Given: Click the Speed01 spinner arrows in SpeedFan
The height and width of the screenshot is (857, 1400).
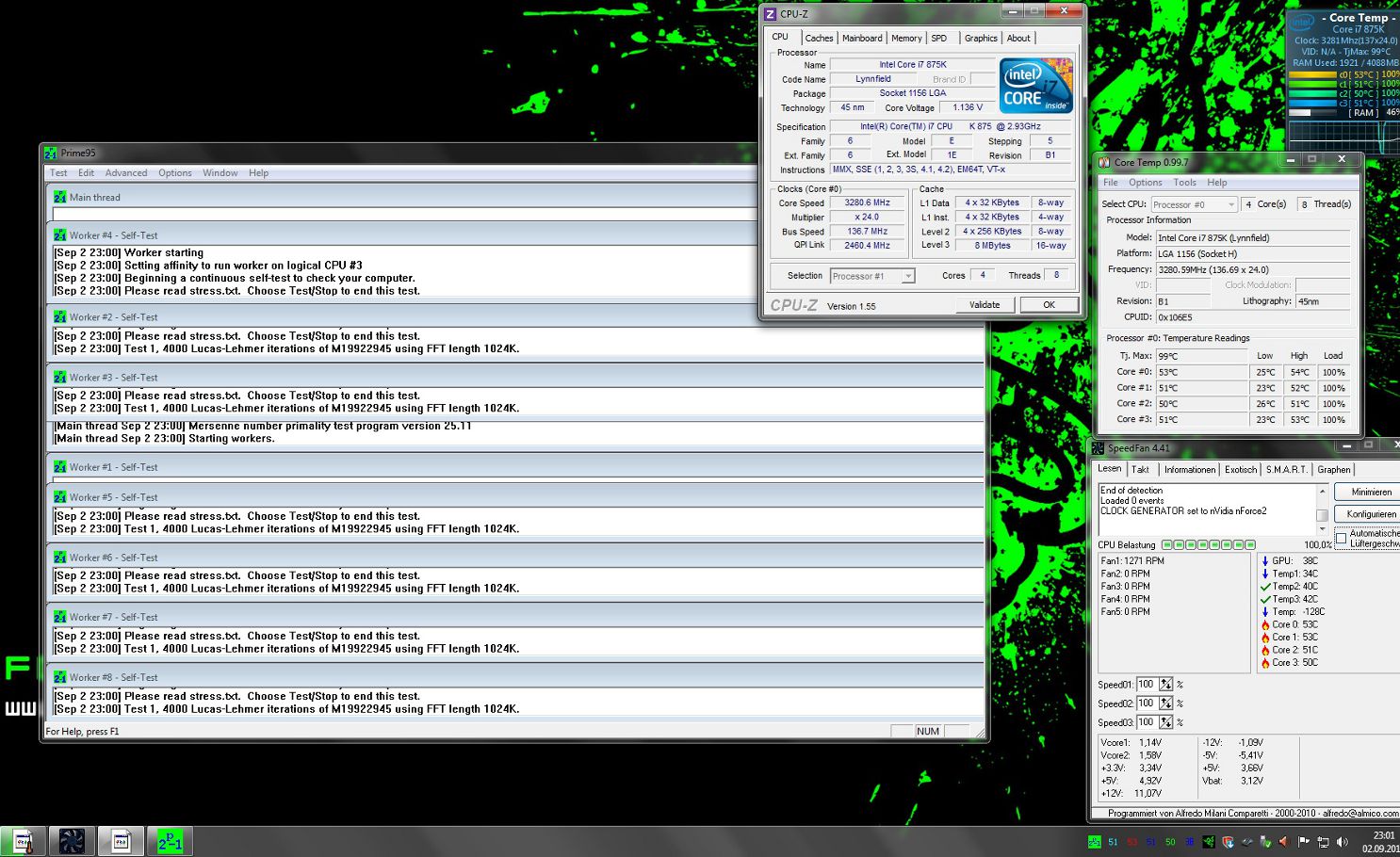Looking at the screenshot, I should tap(1165, 685).
